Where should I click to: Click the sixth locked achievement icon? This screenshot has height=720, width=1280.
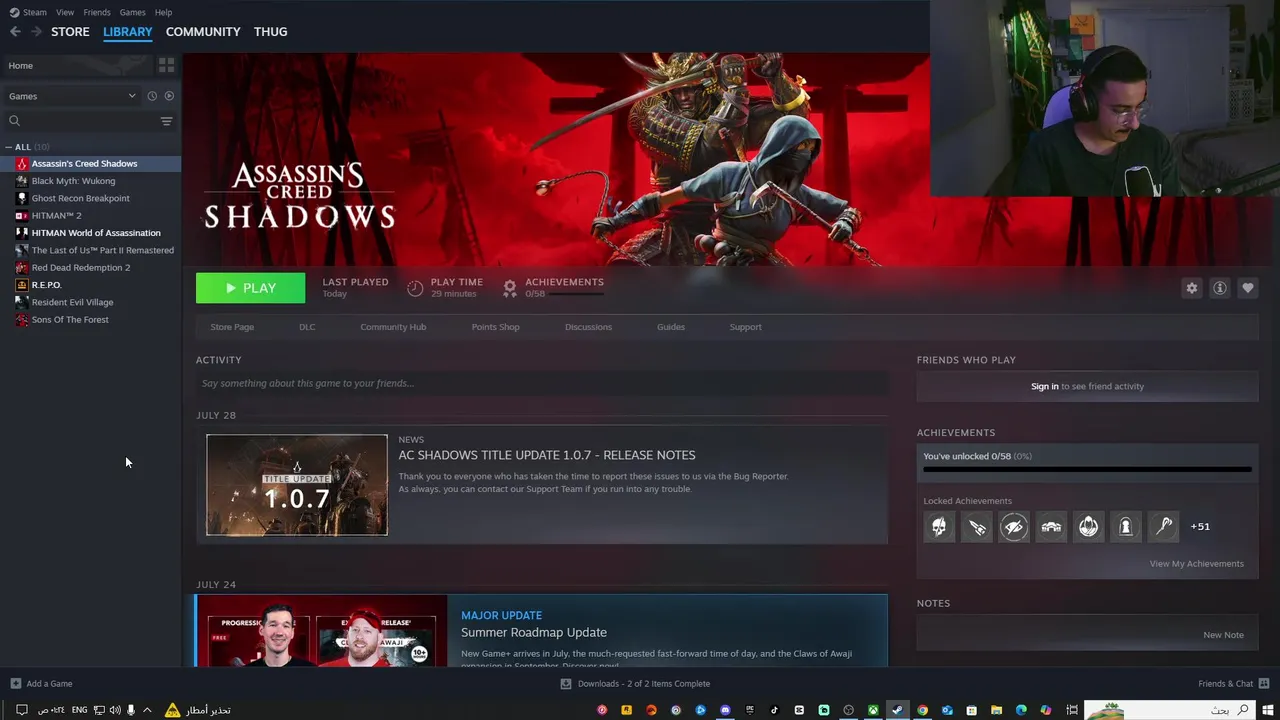coord(1126,526)
